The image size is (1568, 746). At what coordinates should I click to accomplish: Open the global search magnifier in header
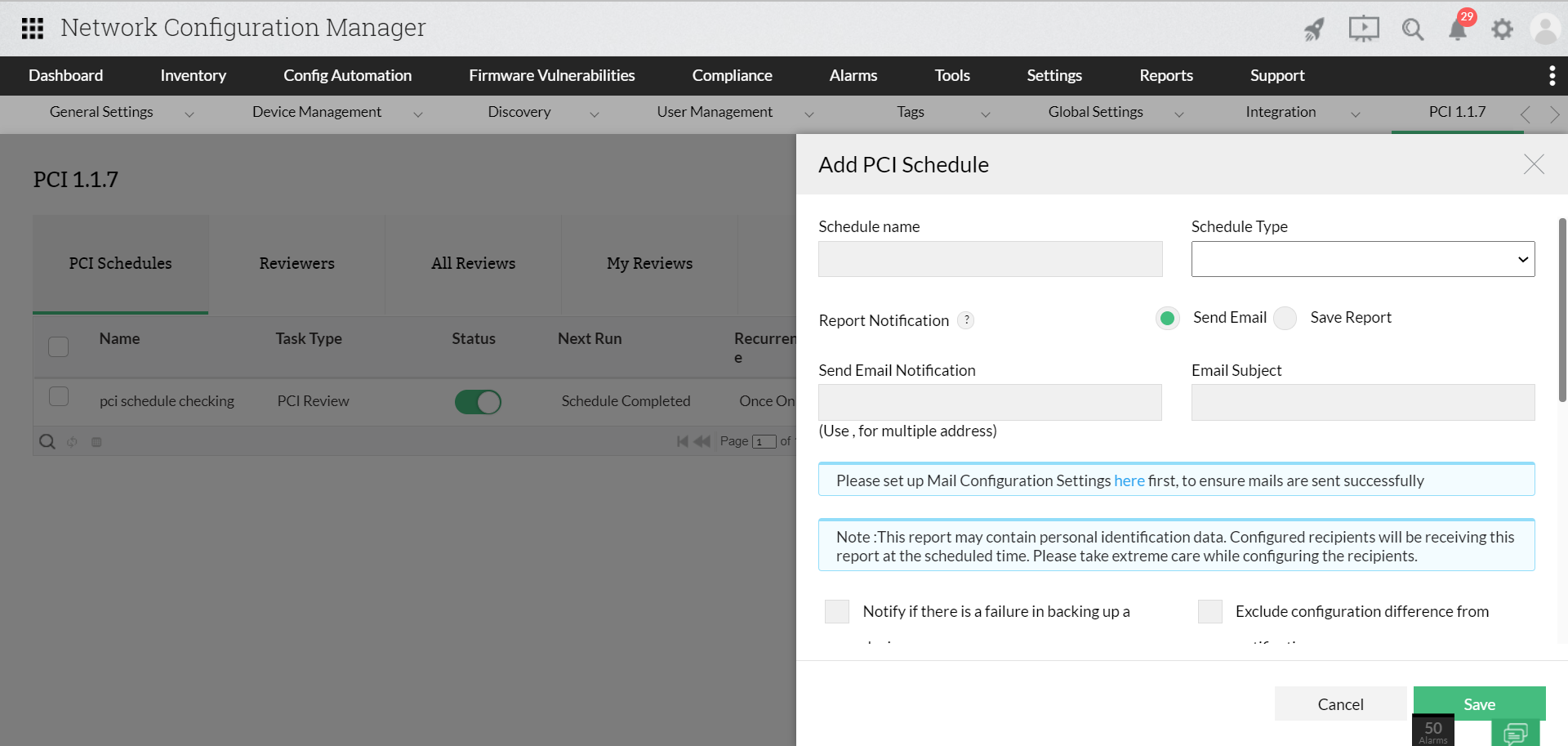click(1413, 29)
